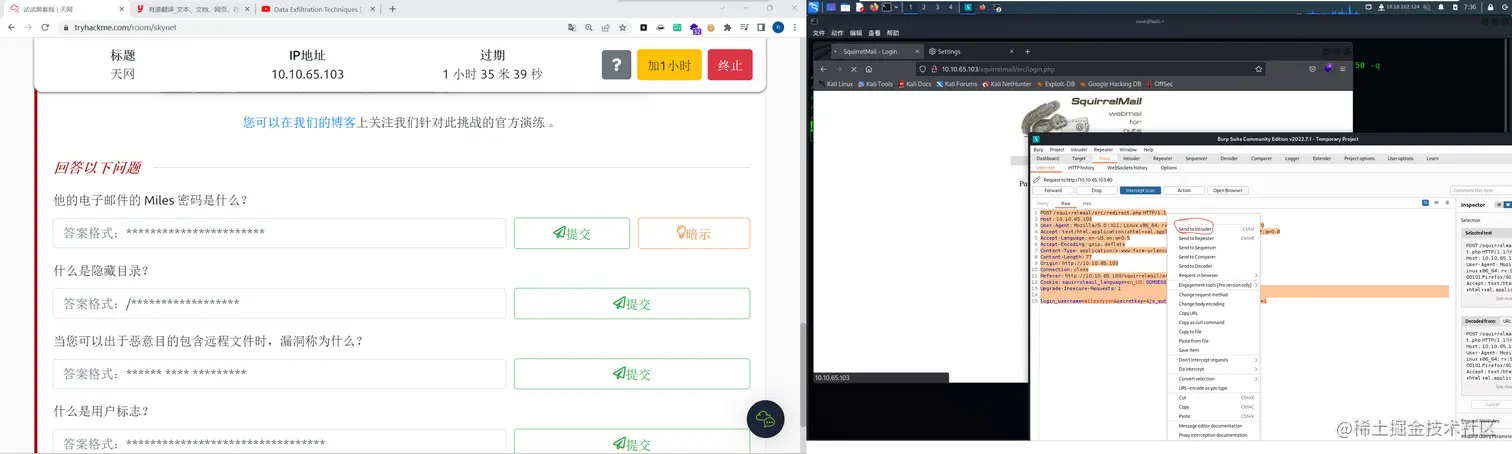Close the Data Exfiltration Techniques YouTube tab

click(374, 8)
